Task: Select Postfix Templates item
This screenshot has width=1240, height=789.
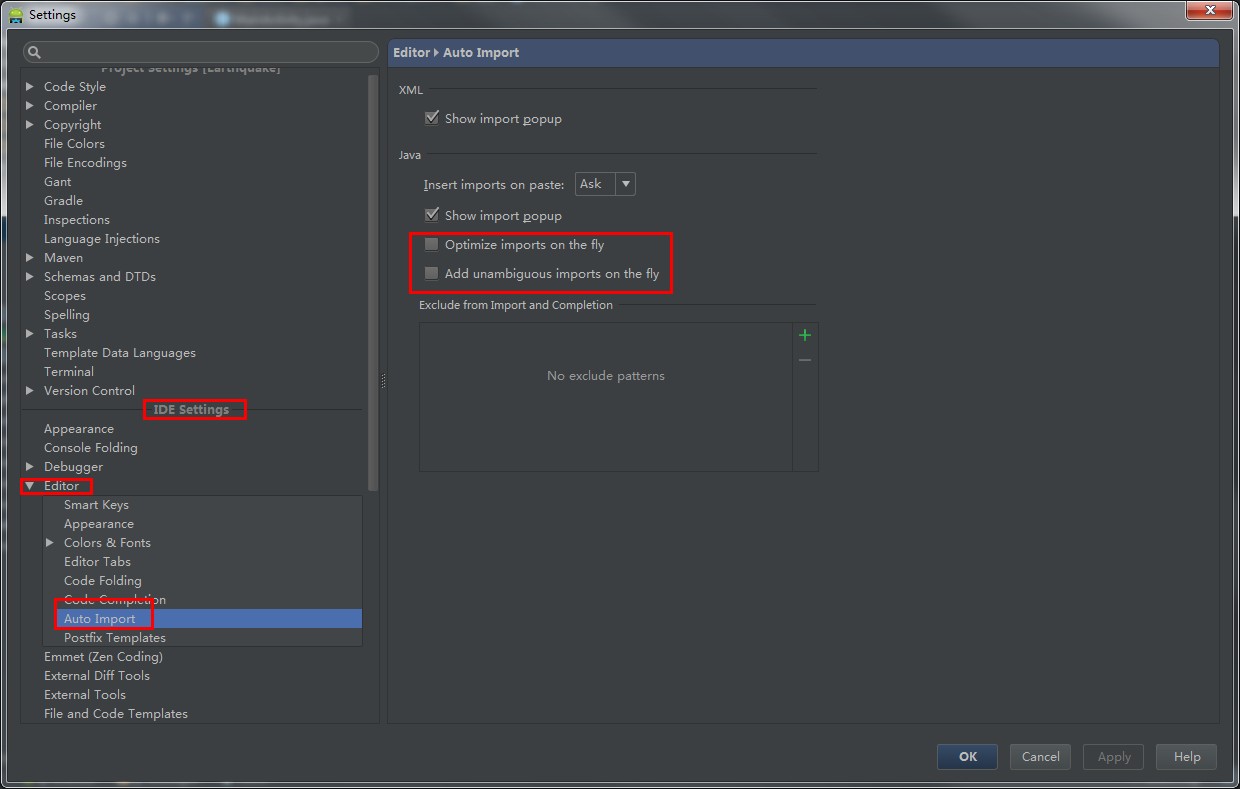Action: click(x=115, y=638)
